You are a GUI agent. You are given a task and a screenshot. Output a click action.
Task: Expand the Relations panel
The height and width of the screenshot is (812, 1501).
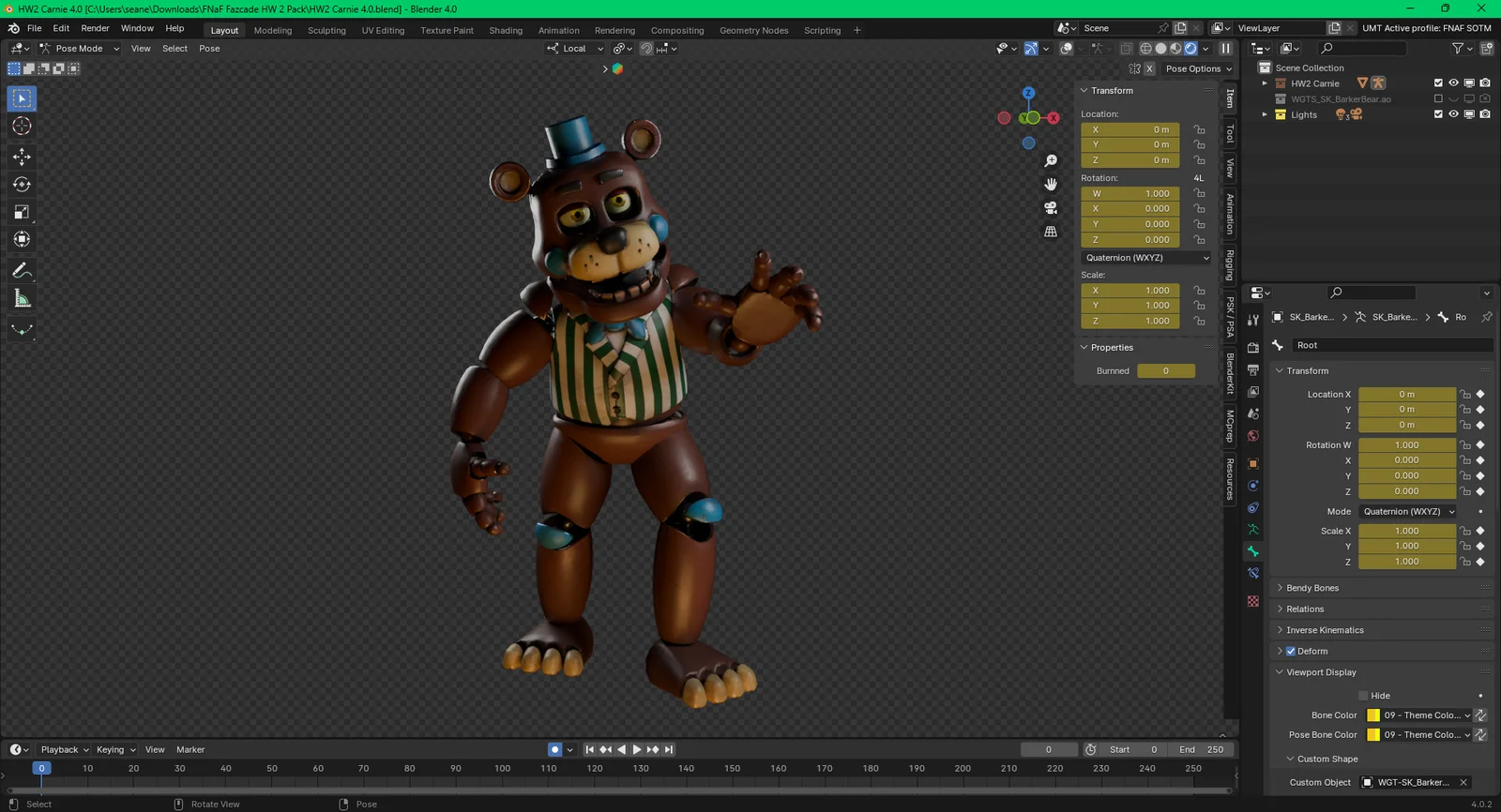click(x=1305, y=609)
